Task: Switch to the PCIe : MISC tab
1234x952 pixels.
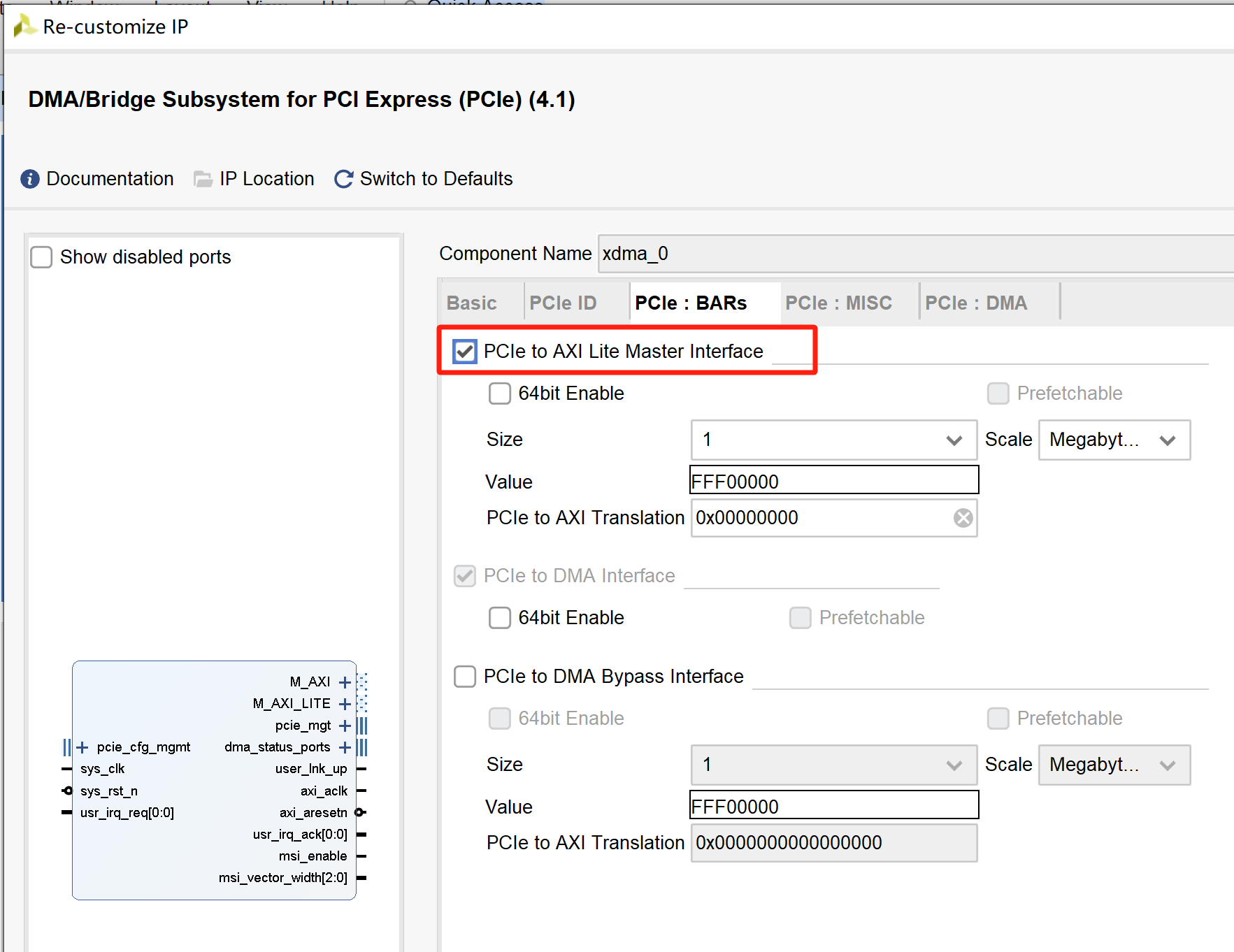Action: tap(838, 303)
